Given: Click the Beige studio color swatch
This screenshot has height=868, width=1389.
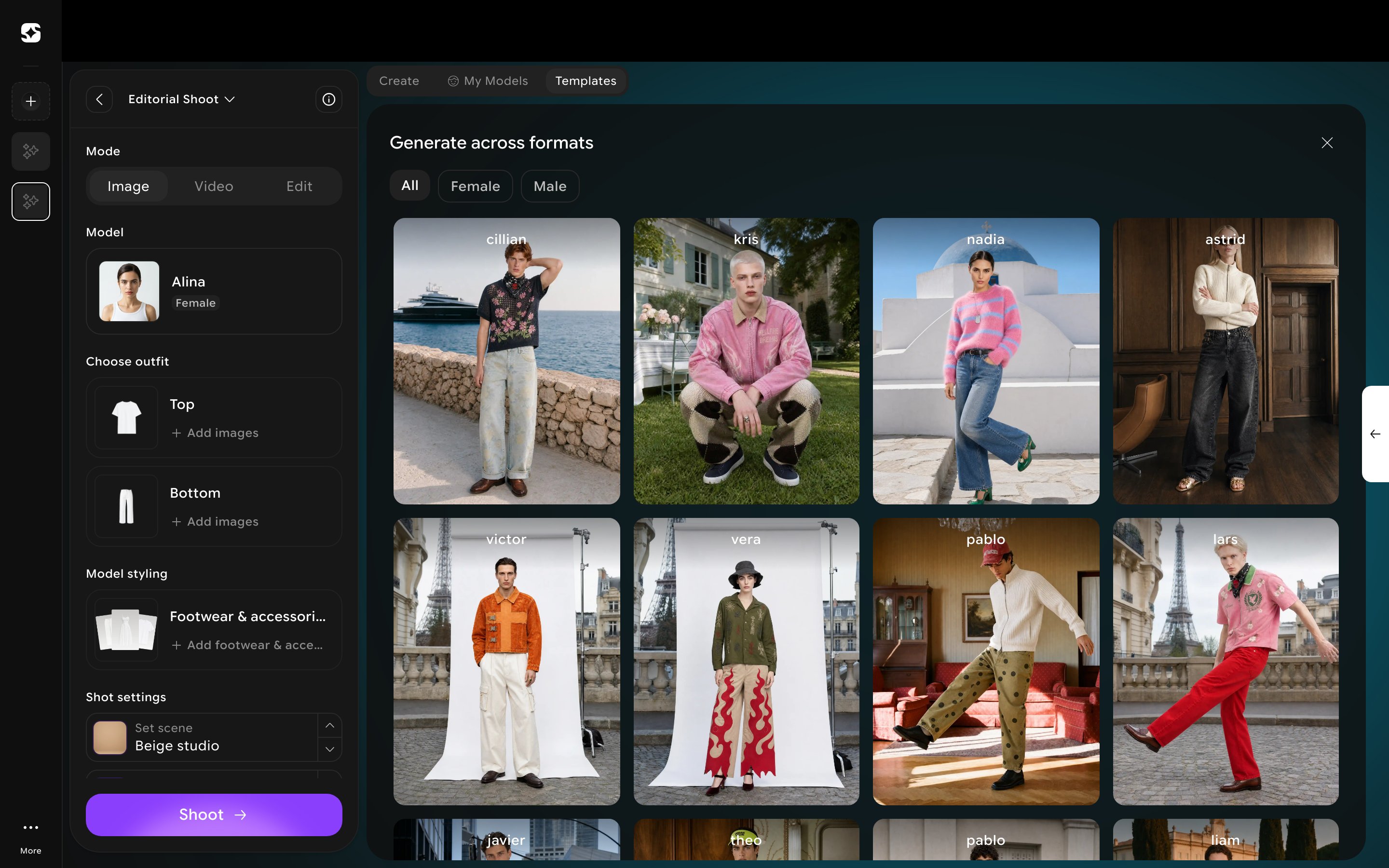Looking at the screenshot, I should (x=109, y=738).
